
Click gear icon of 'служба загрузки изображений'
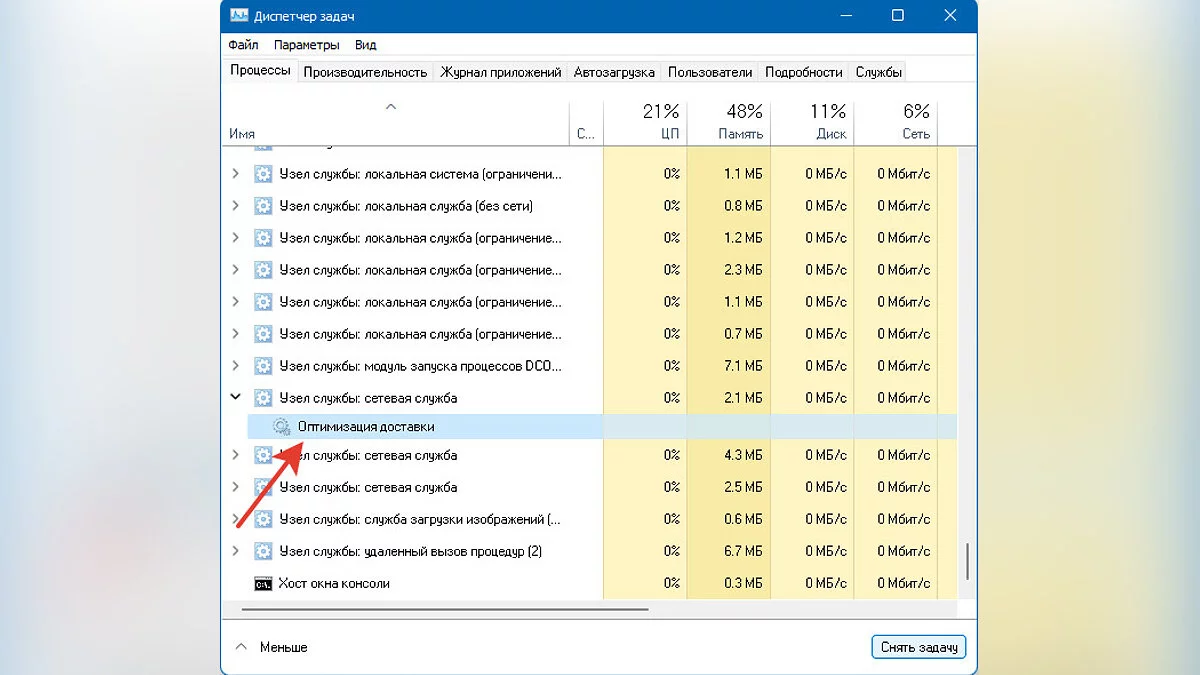263,520
